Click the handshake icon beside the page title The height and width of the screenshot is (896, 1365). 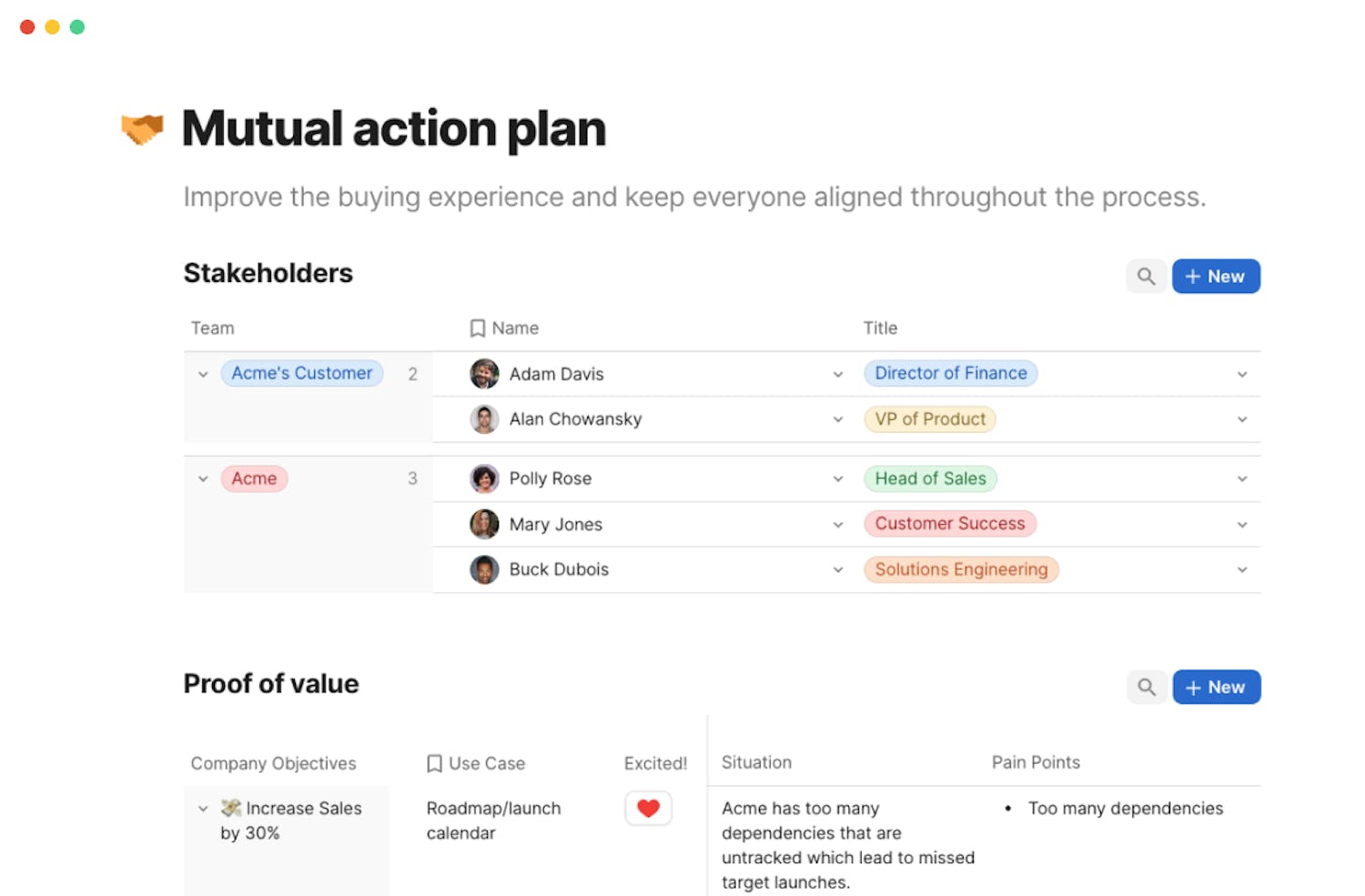(142, 129)
